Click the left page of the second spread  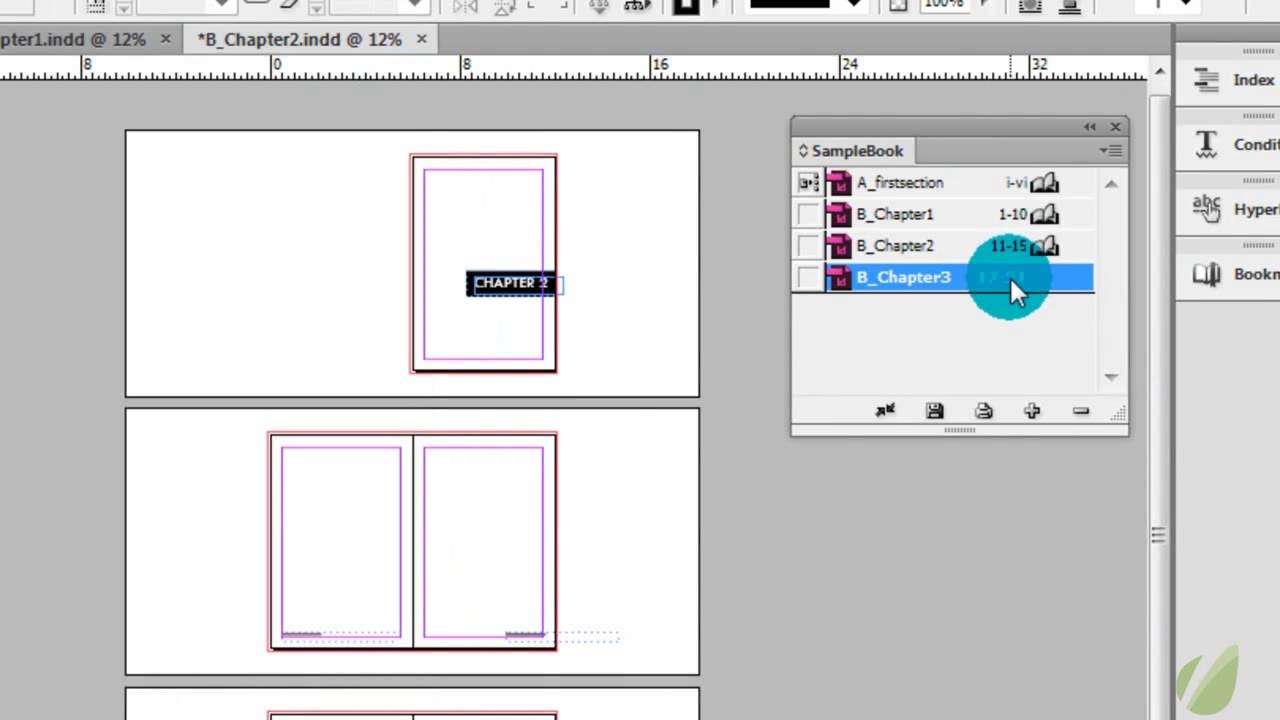pyautogui.click(x=341, y=542)
